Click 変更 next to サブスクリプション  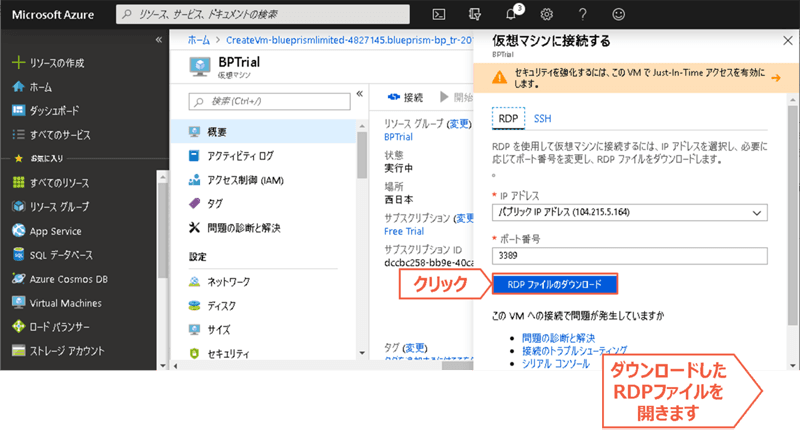(465, 218)
